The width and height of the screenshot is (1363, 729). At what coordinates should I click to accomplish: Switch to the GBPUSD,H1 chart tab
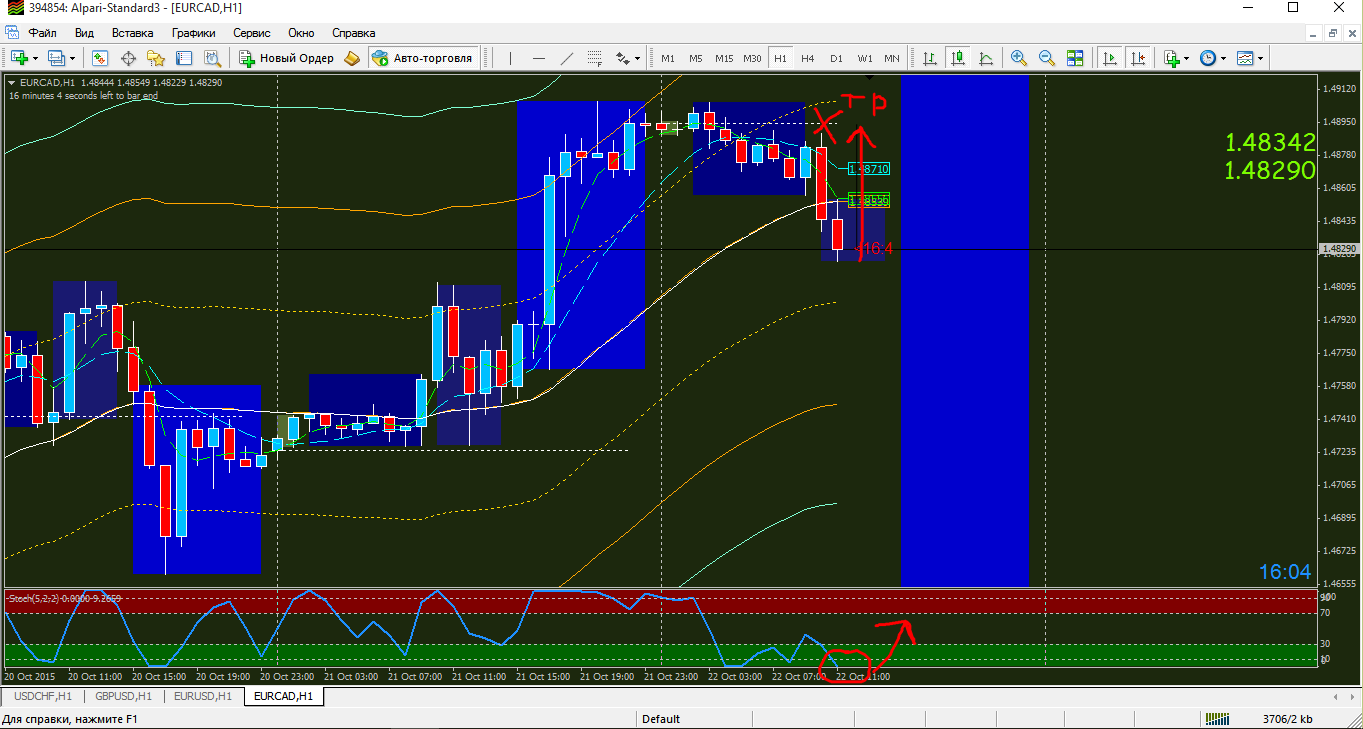coord(123,696)
